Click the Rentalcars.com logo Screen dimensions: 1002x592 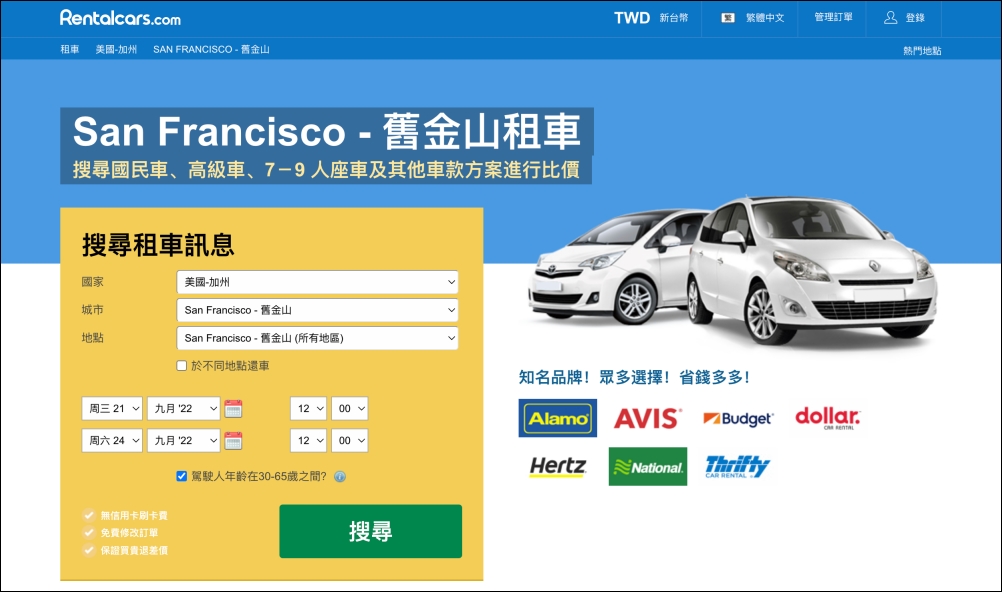tap(120, 18)
